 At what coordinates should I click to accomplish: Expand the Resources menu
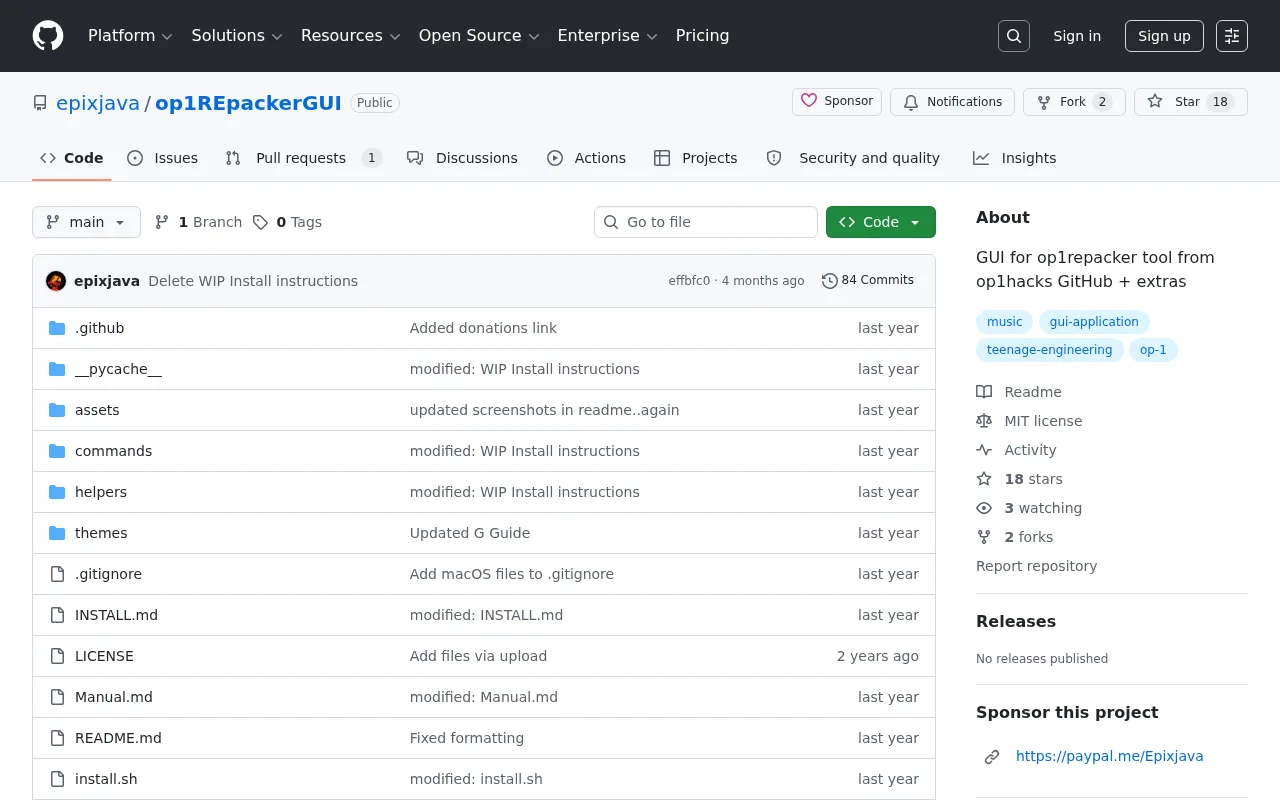[350, 36]
